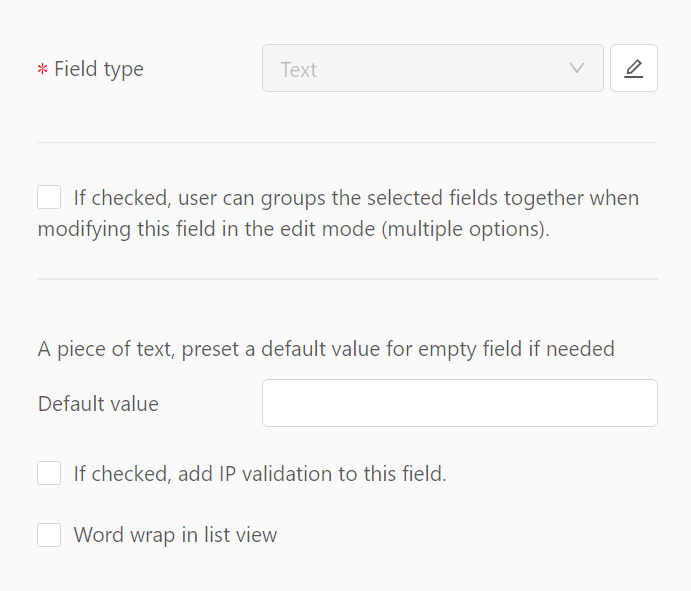Select the greyed 'Text' value in the combo box
This screenshot has width=691, height=591.
[x=299, y=70]
